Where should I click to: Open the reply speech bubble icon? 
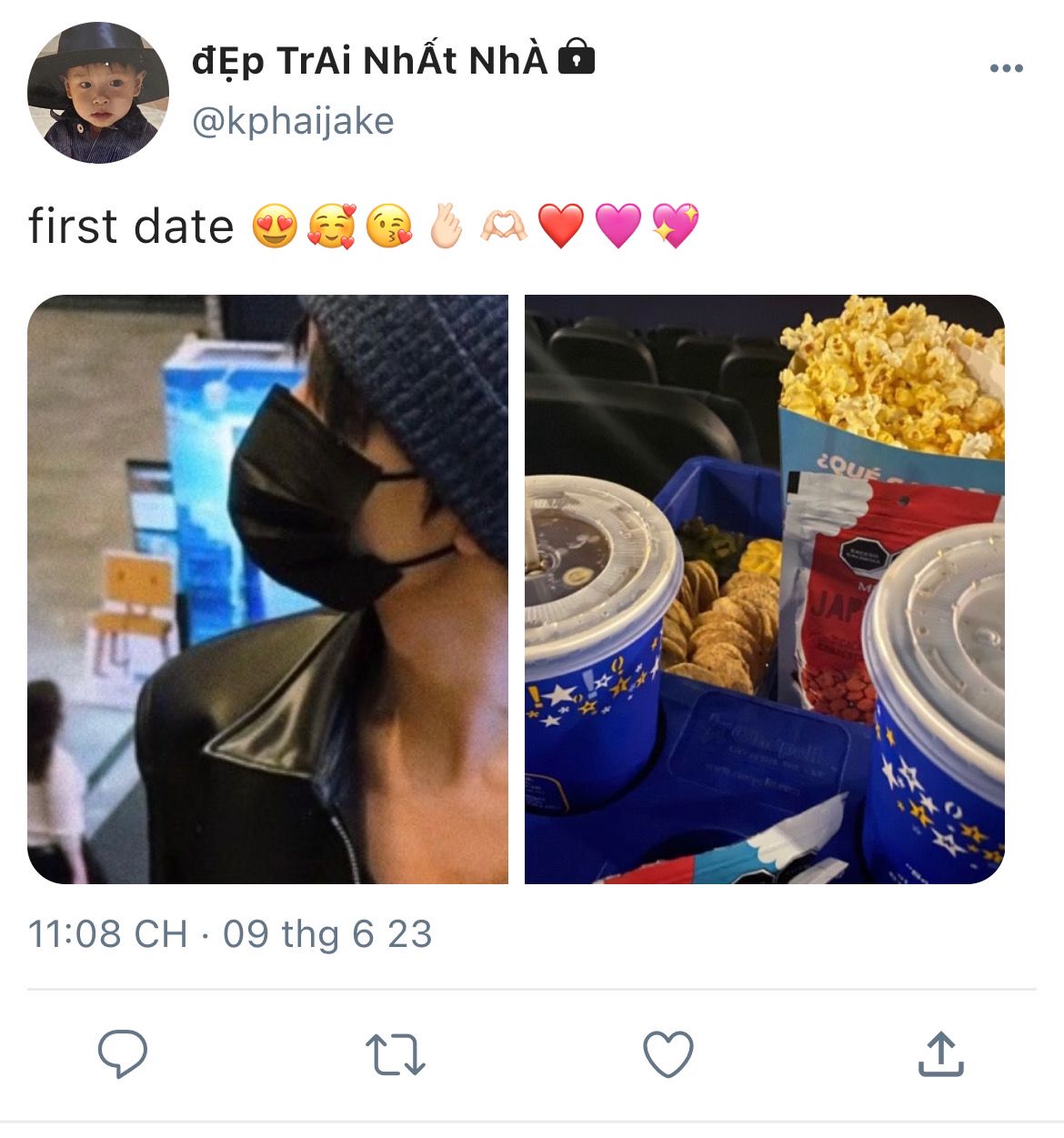pos(123,1053)
